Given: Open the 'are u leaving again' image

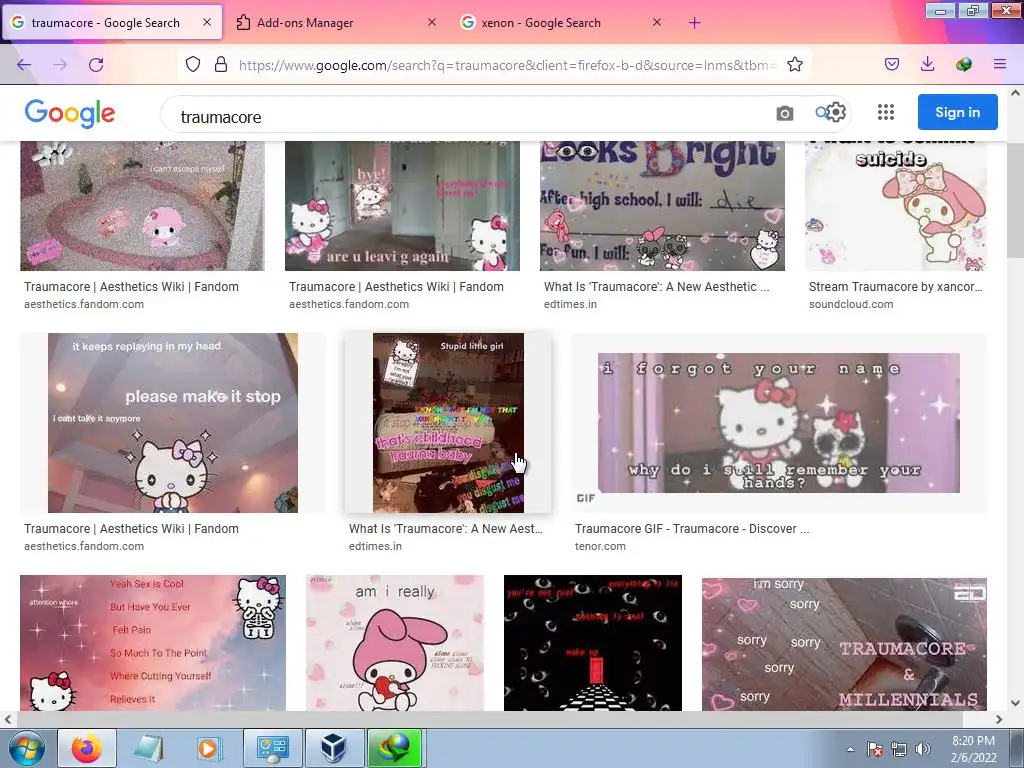Looking at the screenshot, I should [x=402, y=206].
